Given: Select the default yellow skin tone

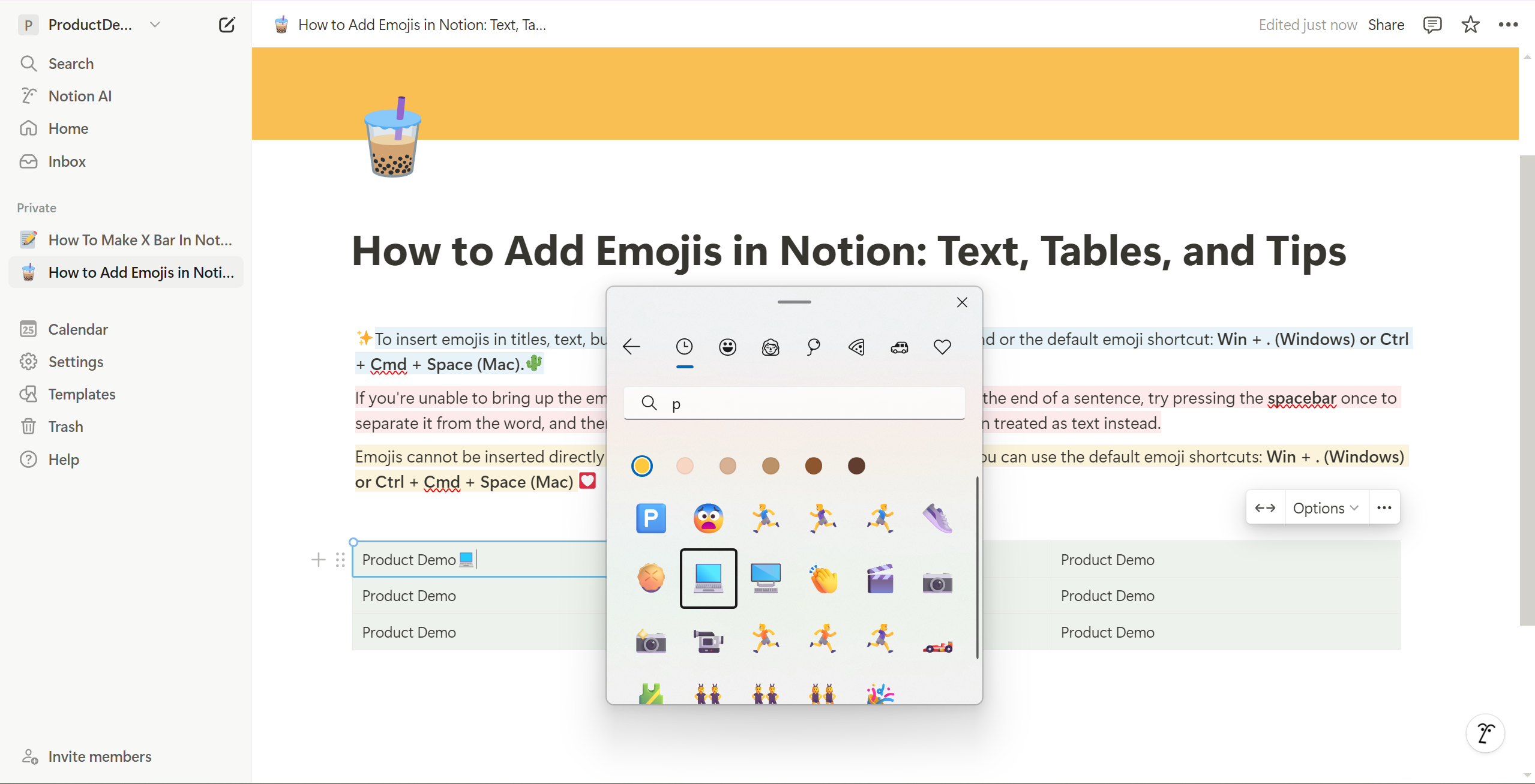Looking at the screenshot, I should [641, 465].
